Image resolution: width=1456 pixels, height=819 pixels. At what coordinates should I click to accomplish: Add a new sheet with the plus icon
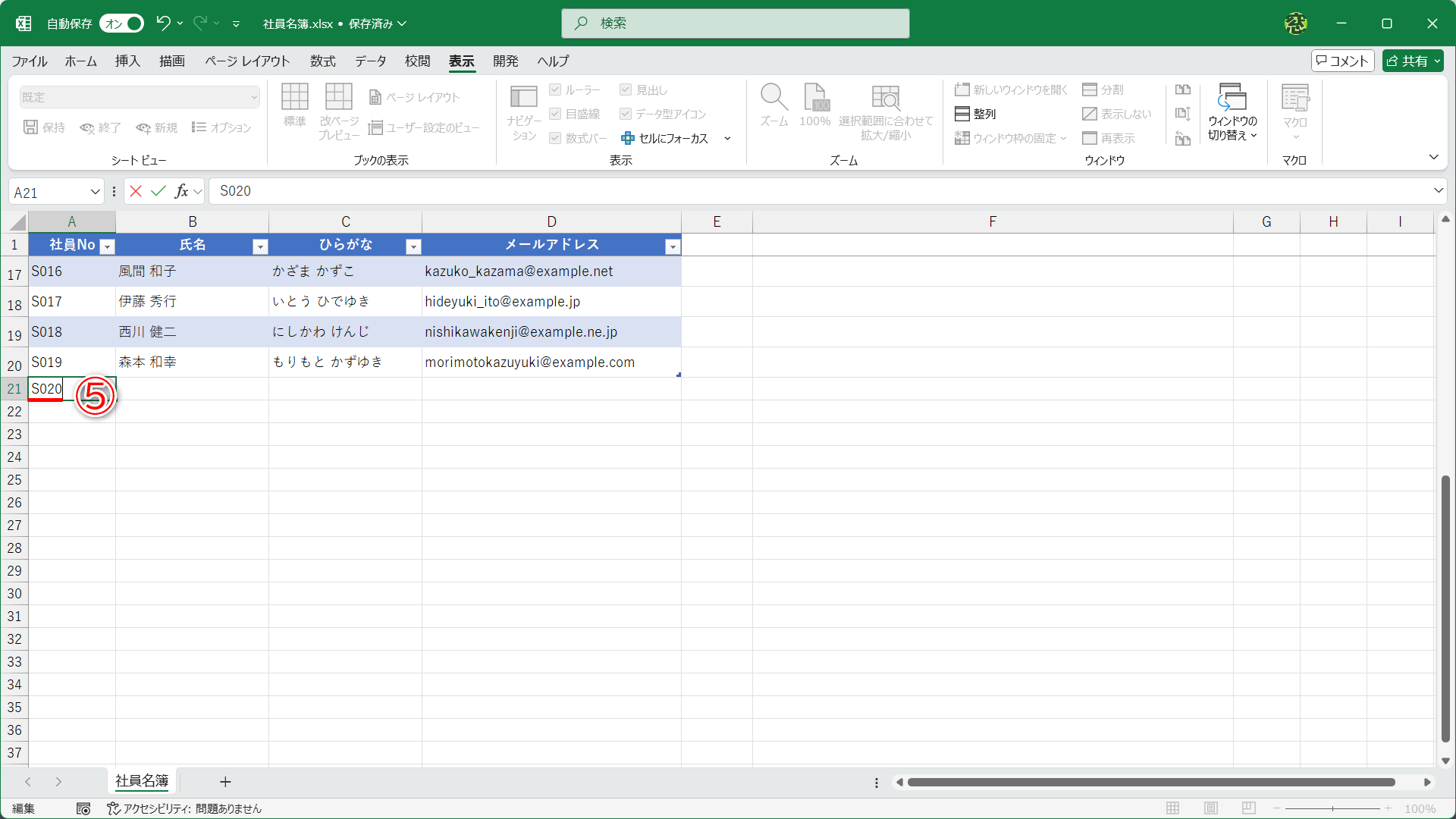click(225, 782)
